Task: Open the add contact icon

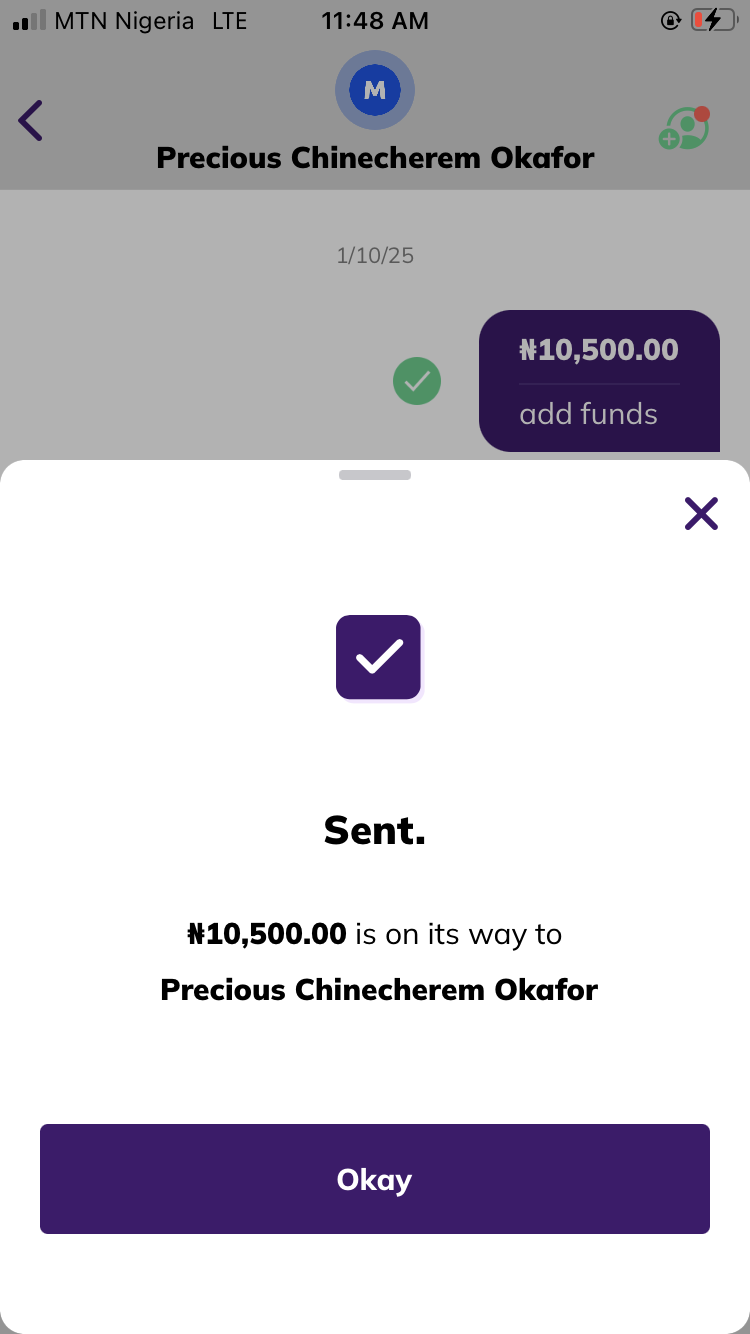Action: tap(684, 129)
